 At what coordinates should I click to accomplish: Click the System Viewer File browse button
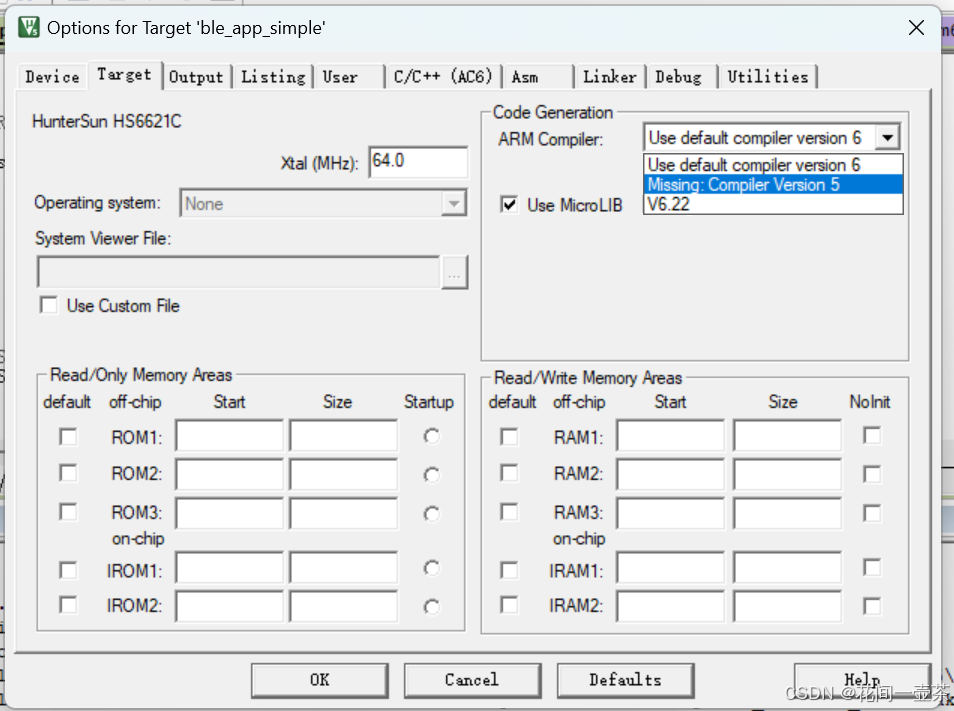point(454,272)
